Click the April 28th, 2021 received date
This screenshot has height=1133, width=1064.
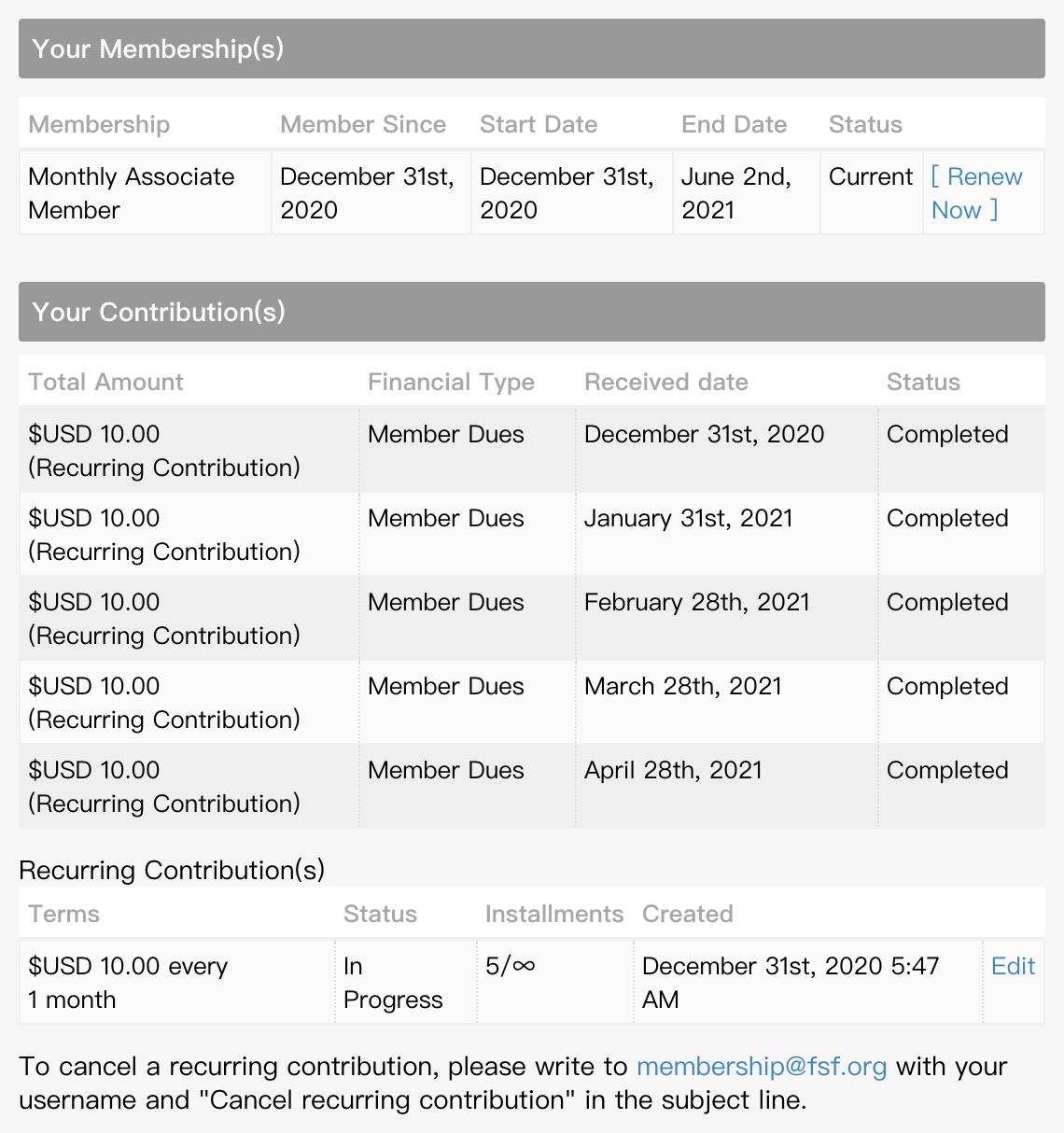[673, 770]
